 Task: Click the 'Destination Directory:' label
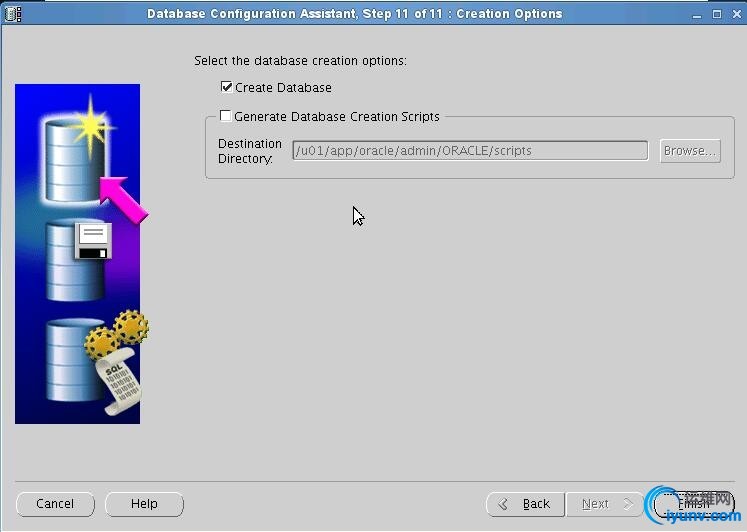tap(250, 151)
